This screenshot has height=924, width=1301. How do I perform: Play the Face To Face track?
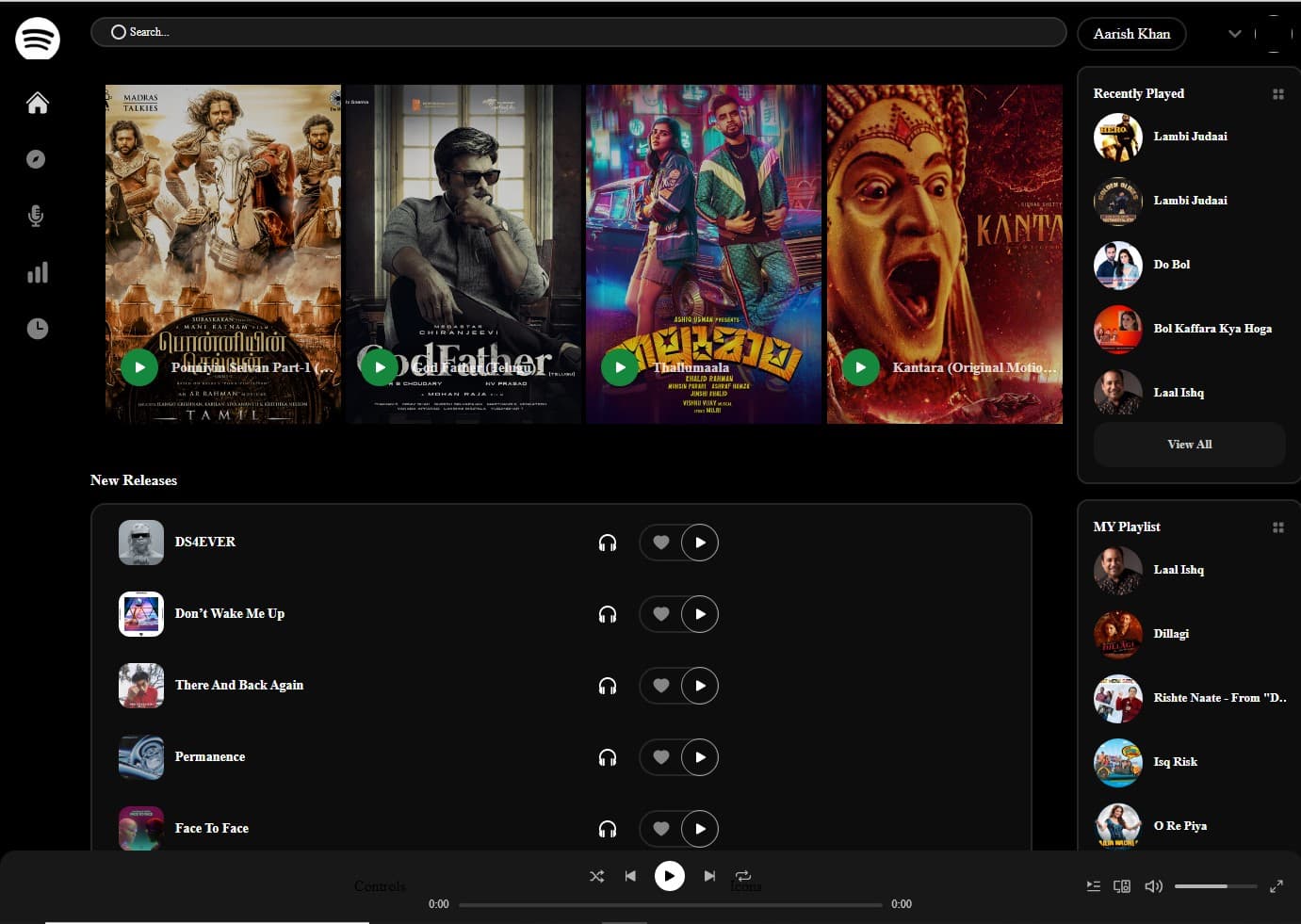(x=700, y=829)
